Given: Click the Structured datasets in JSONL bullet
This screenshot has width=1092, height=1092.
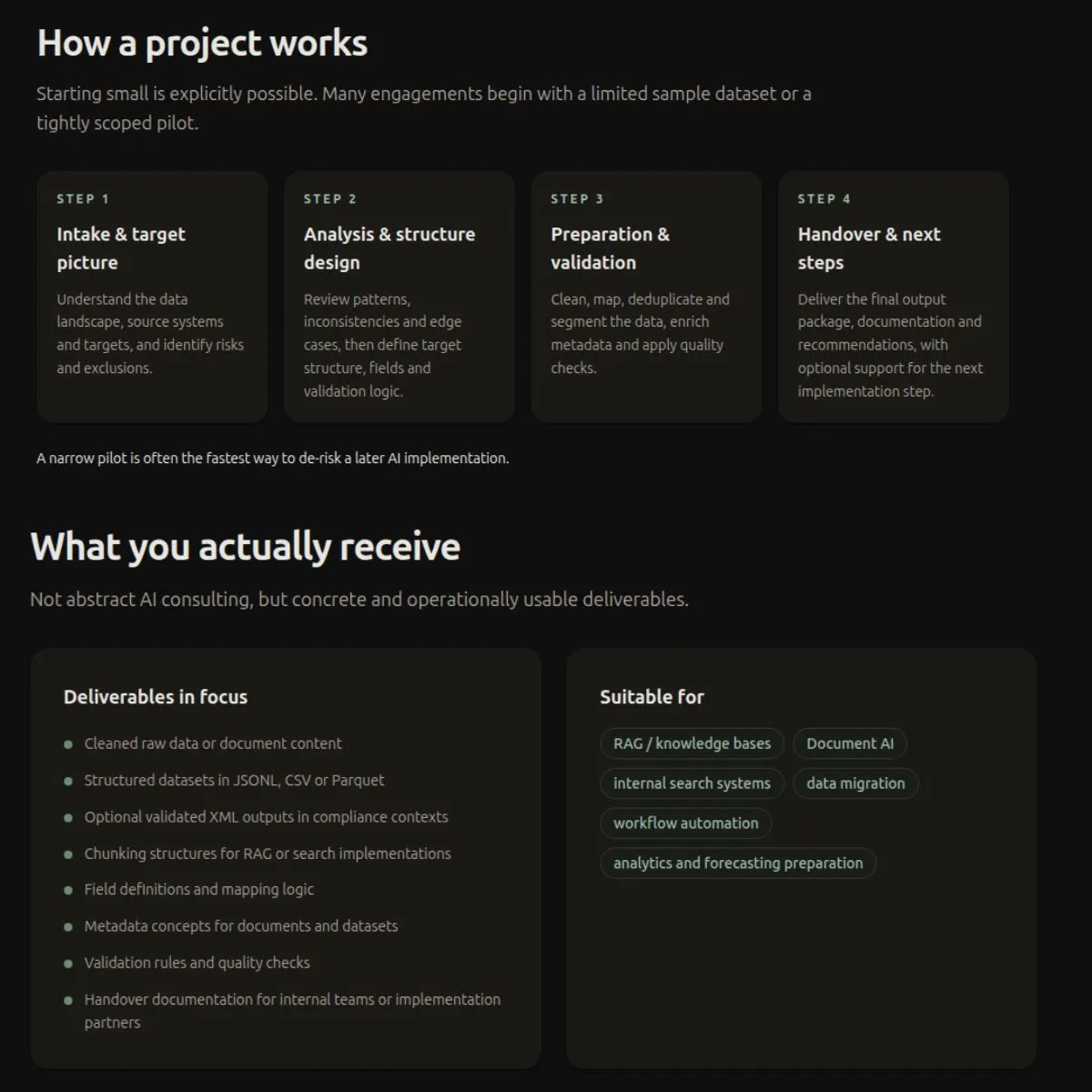Looking at the screenshot, I should 233,780.
